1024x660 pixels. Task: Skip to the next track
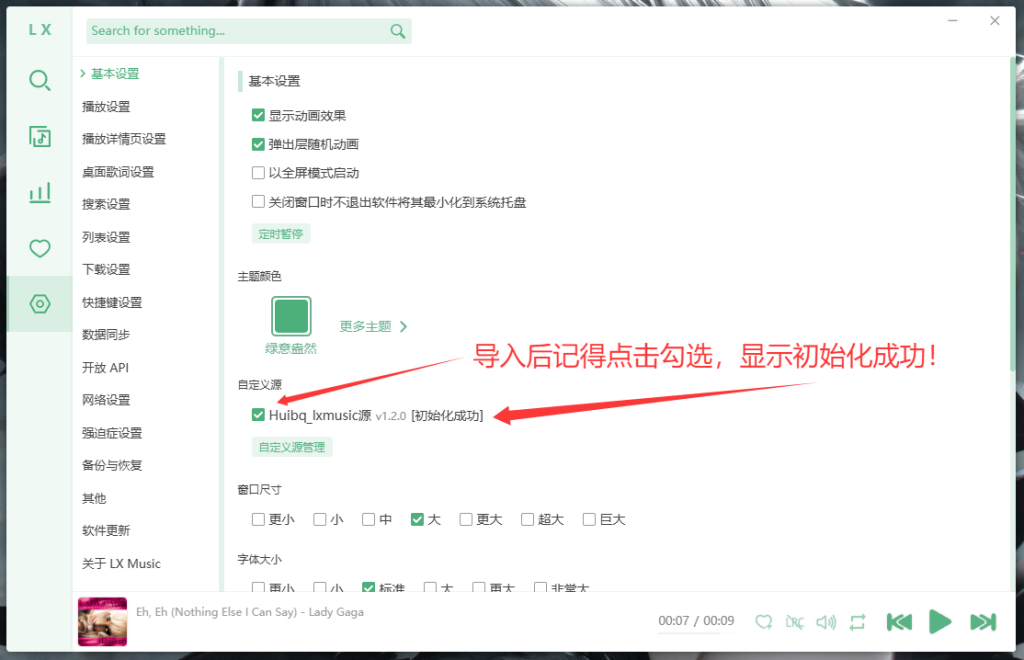pyautogui.click(x=983, y=621)
